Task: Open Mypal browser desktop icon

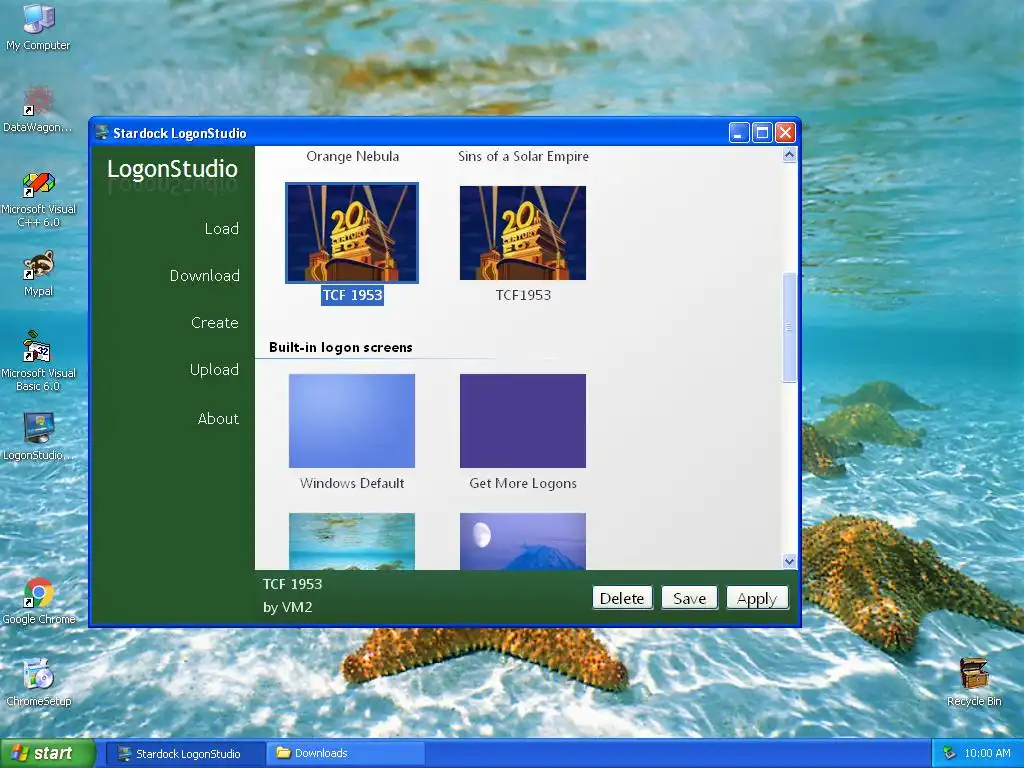Action: 38,274
